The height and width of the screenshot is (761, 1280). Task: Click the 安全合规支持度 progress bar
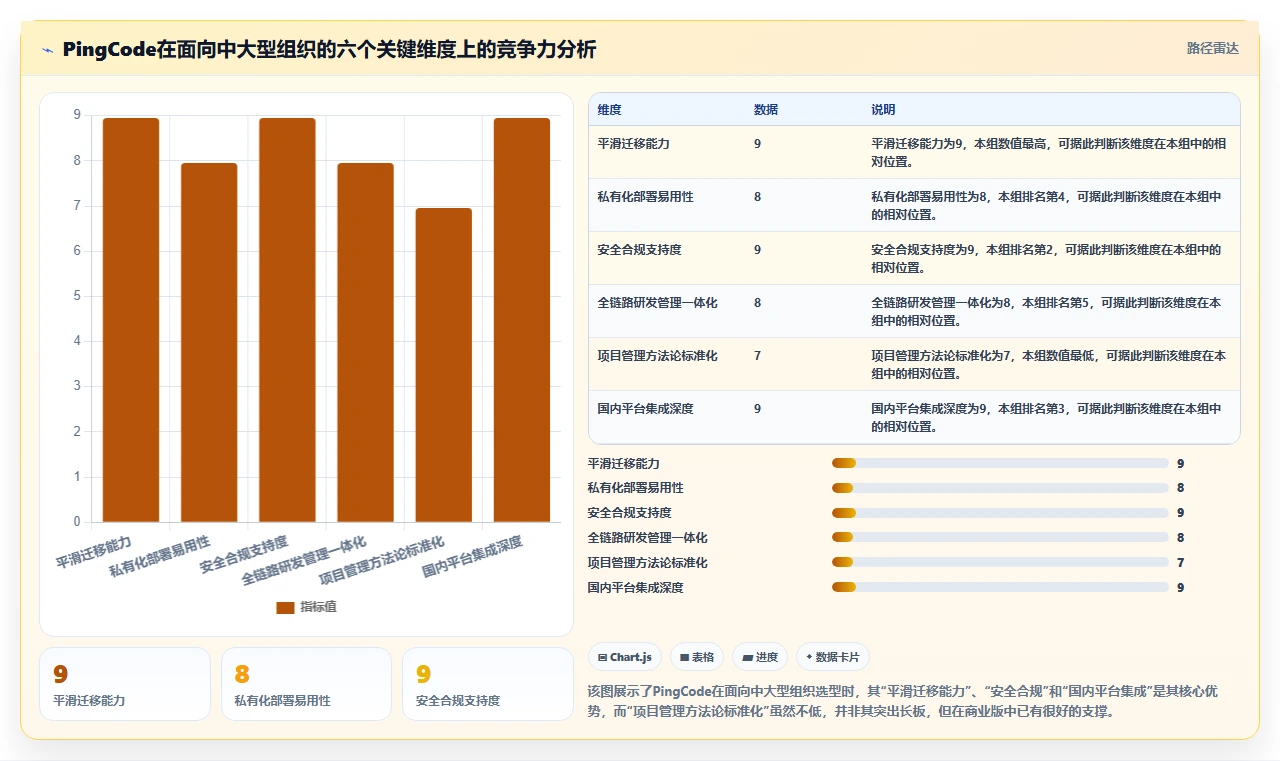coord(1000,513)
